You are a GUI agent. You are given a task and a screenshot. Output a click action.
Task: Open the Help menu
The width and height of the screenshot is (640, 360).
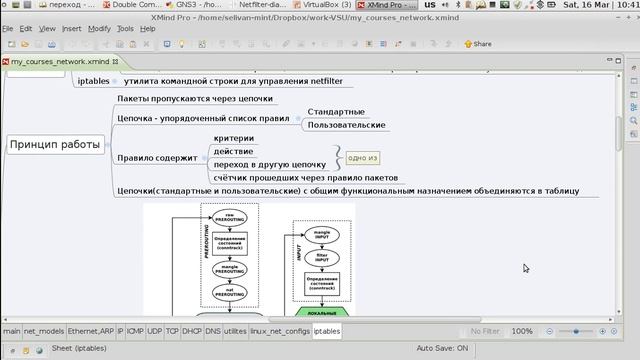147,29
